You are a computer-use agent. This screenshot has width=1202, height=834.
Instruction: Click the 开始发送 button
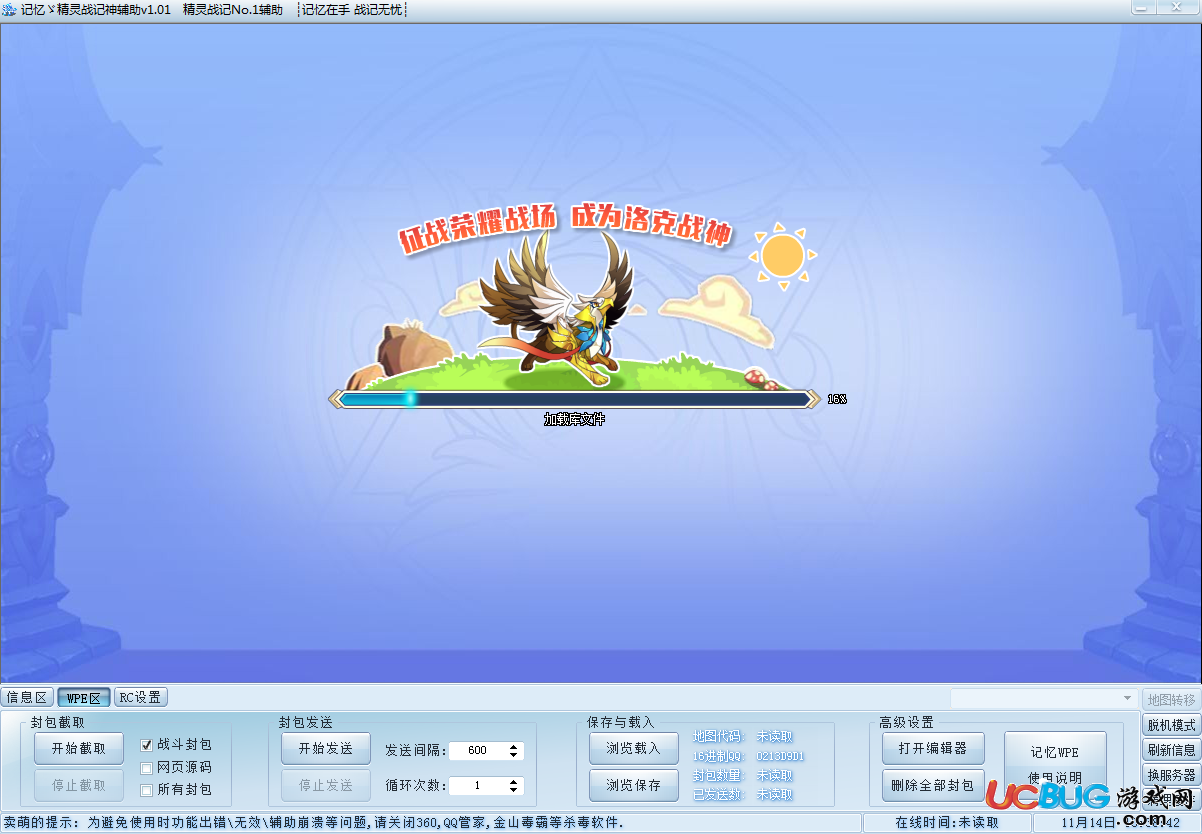(x=326, y=748)
